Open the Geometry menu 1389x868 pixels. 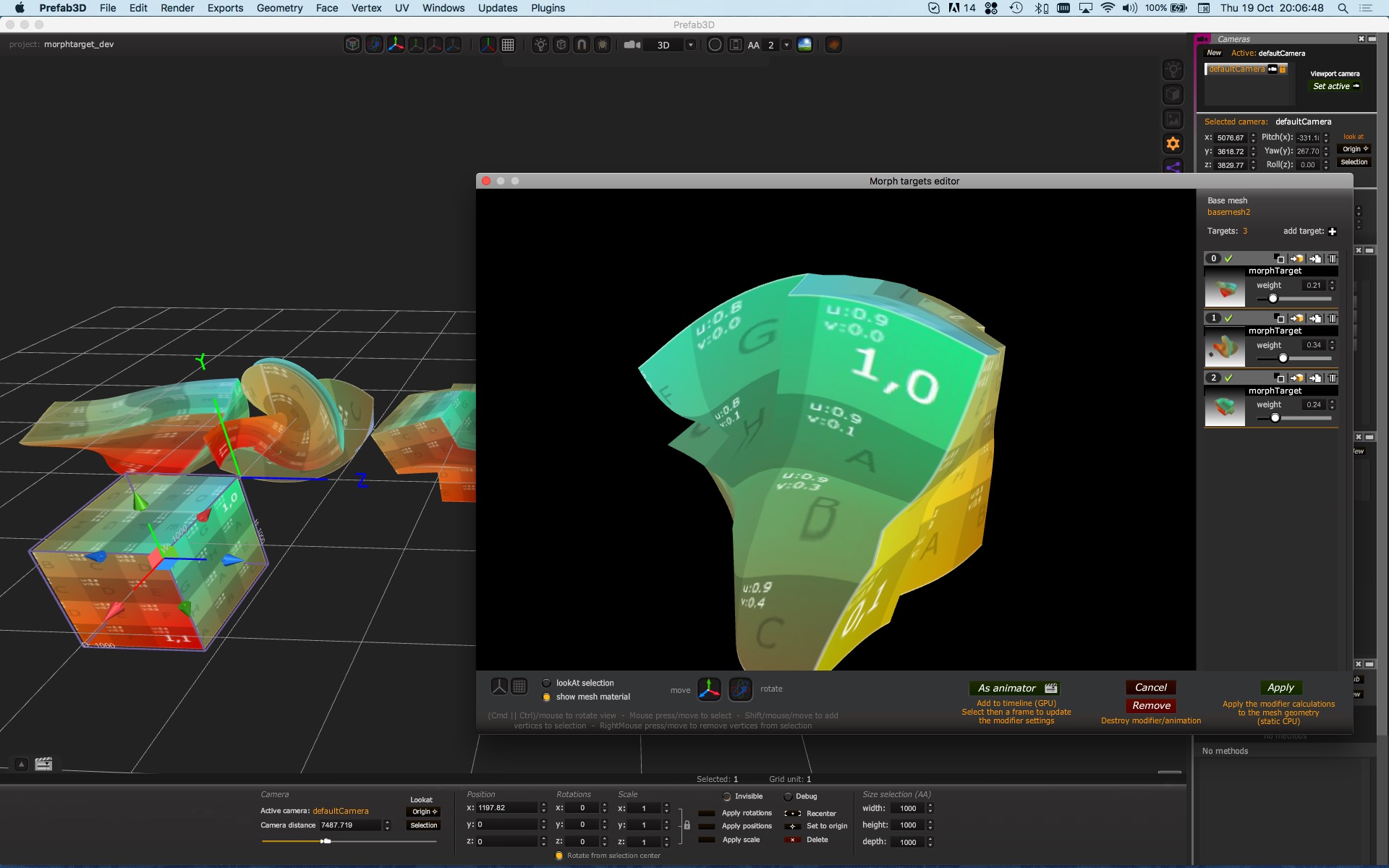pos(279,8)
